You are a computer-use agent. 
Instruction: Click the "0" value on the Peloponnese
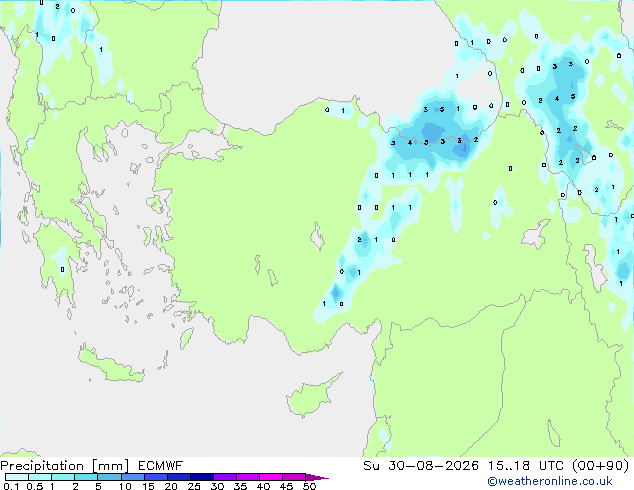62,270
